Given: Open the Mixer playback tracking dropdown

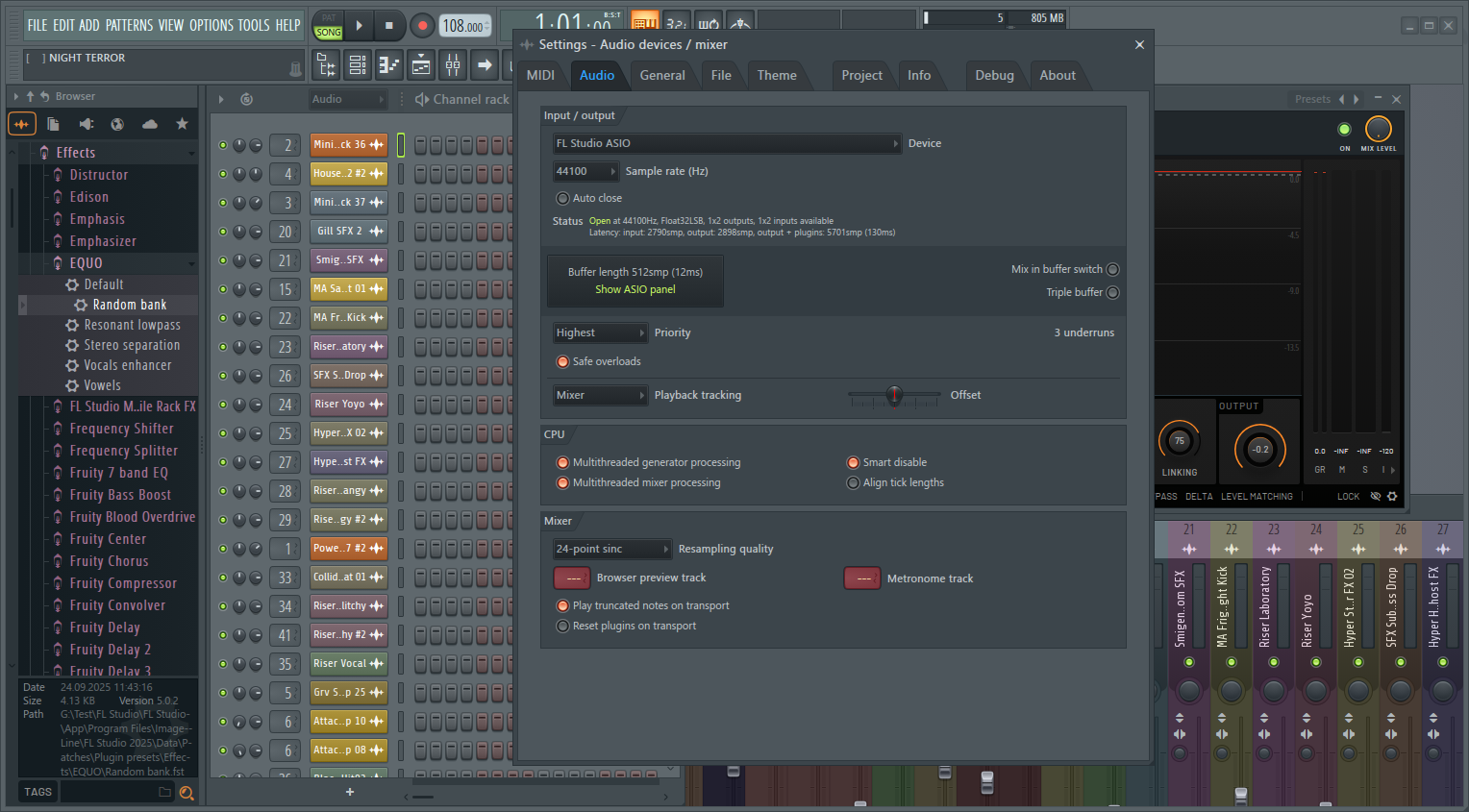Looking at the screenshot, I should (x=600, y=396).
